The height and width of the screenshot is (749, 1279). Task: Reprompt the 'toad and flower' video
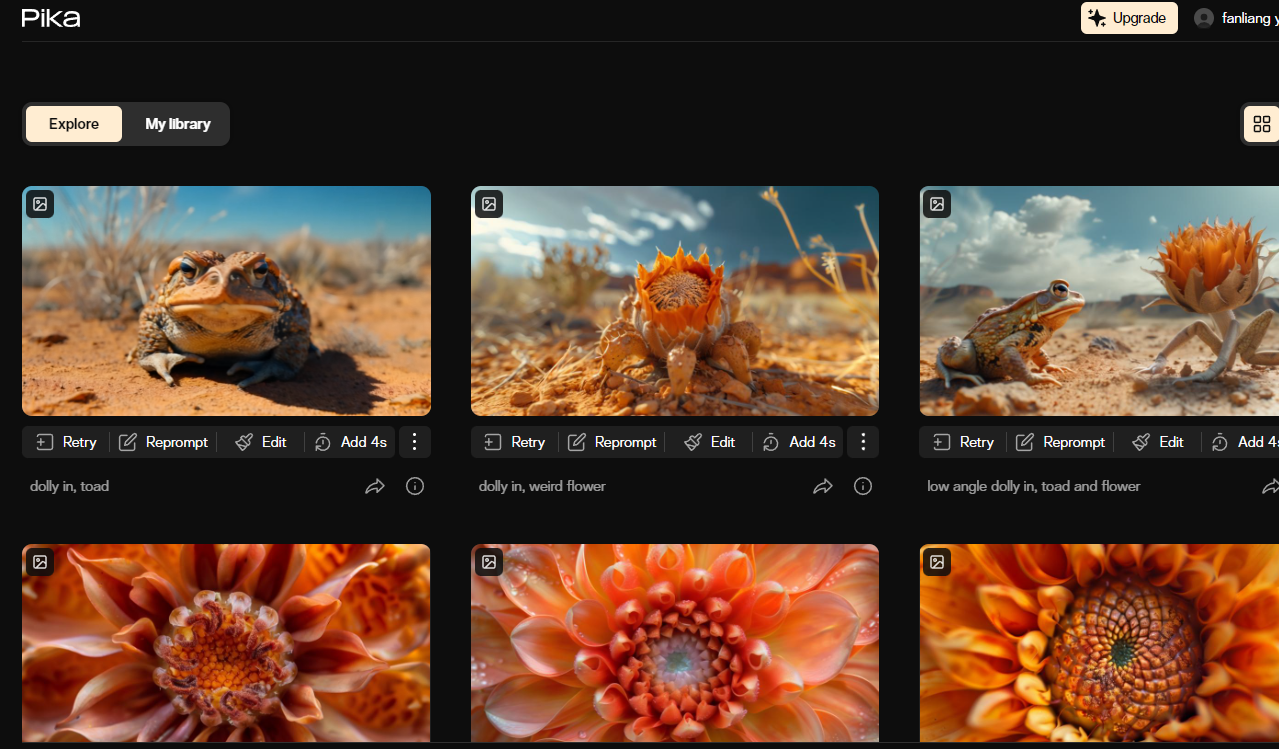click(x=1062, y=442)
